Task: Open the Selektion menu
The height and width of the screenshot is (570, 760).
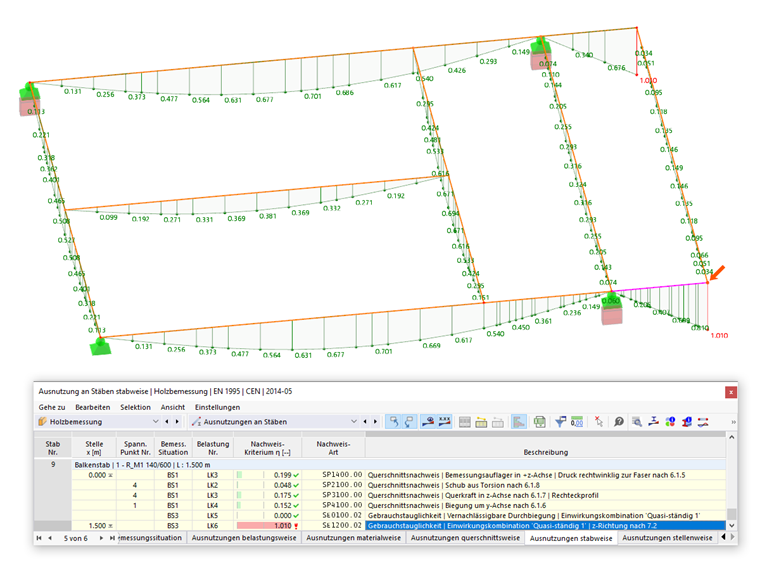Action: pos(135,407)
